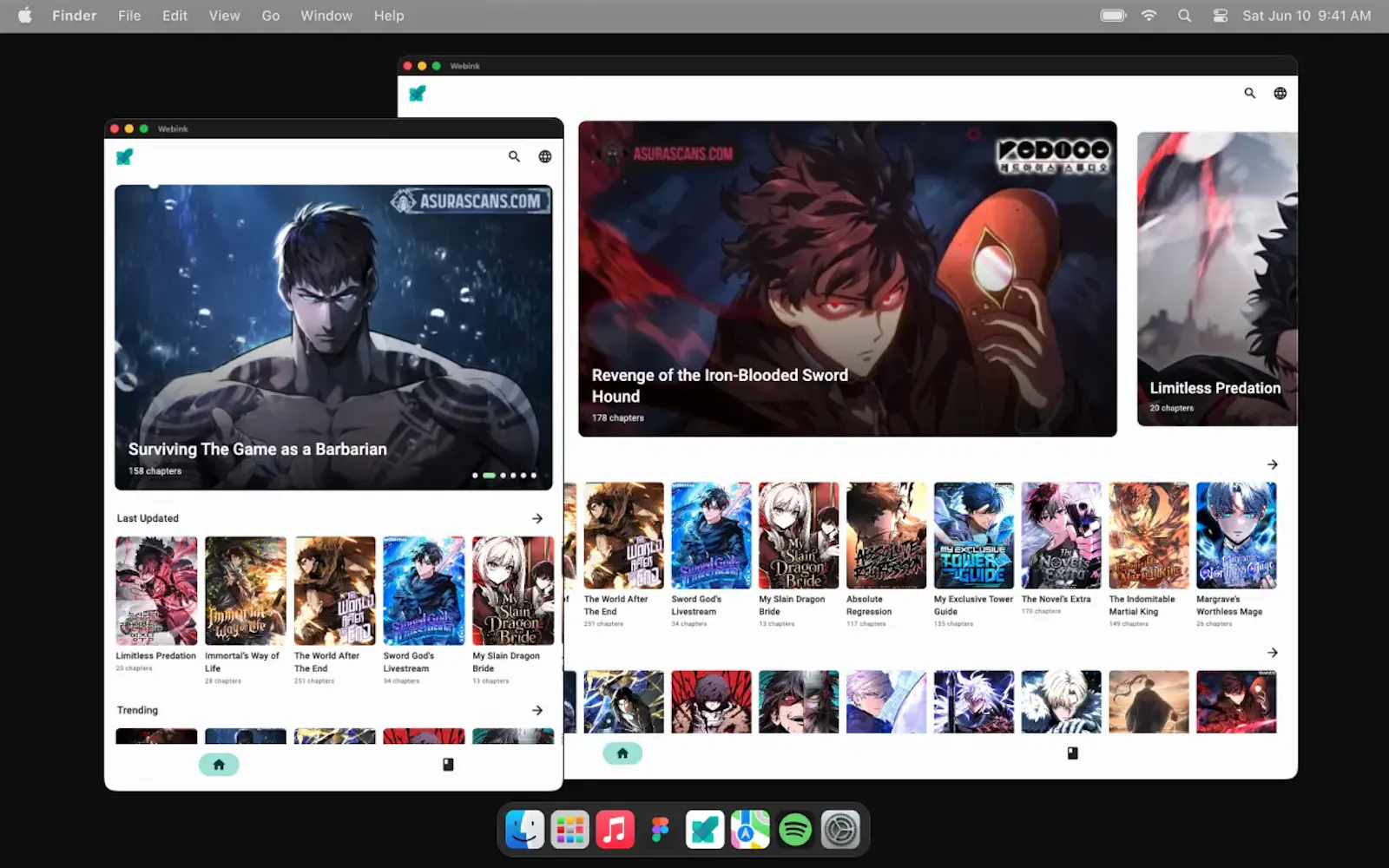Expand Last Updated arrow in front window
This screenshot has height=868, width=1389.
(537, 518)
